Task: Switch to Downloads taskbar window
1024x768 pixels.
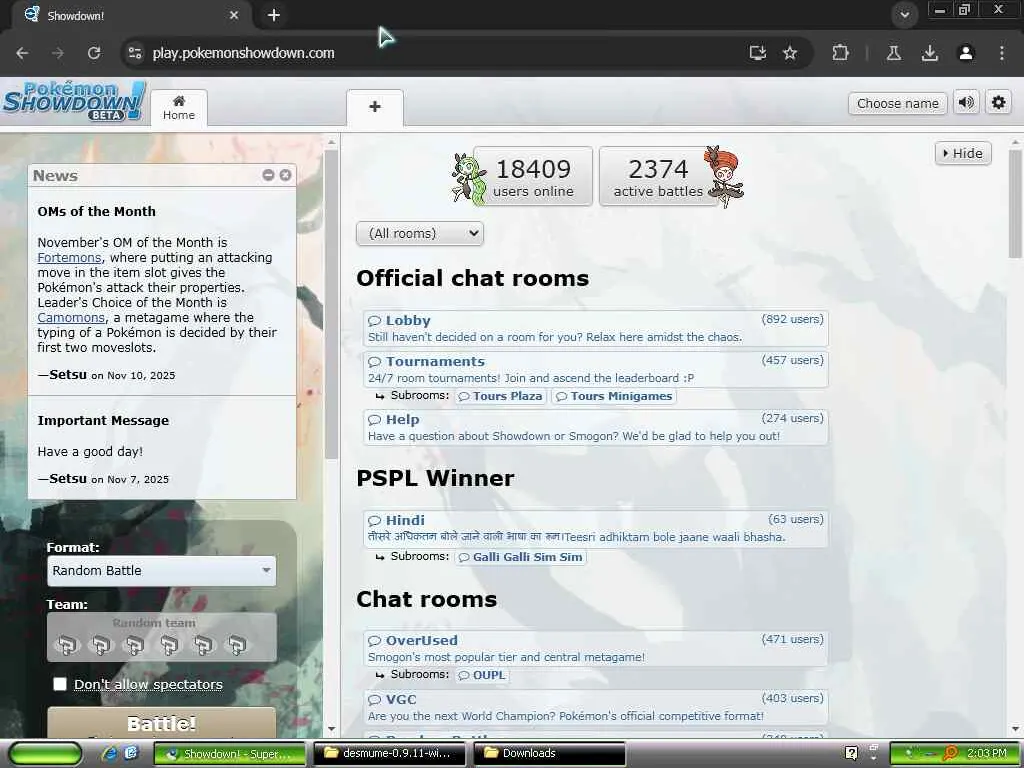Action: [x=550, y=754]
